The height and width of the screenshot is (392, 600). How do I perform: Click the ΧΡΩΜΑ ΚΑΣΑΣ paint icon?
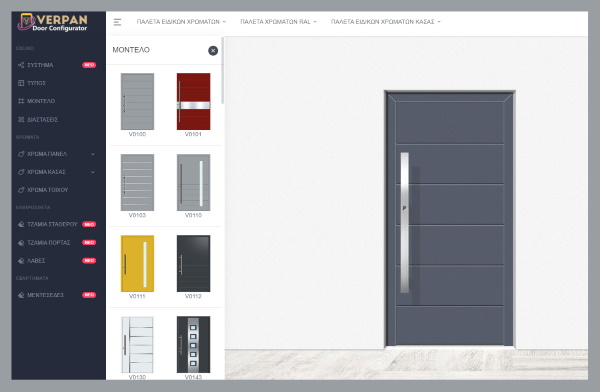click(x=21, y=172)
